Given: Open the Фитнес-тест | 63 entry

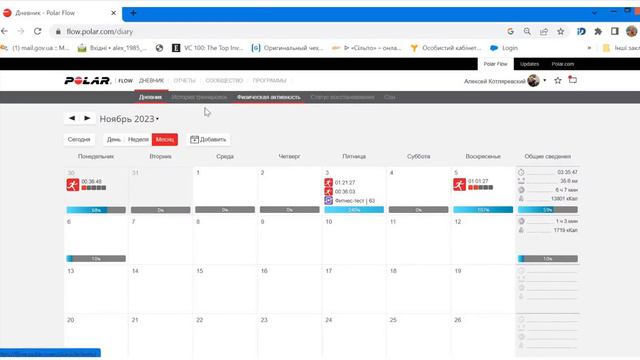Looking at the screenshot, I should click(x=355, y=201).
